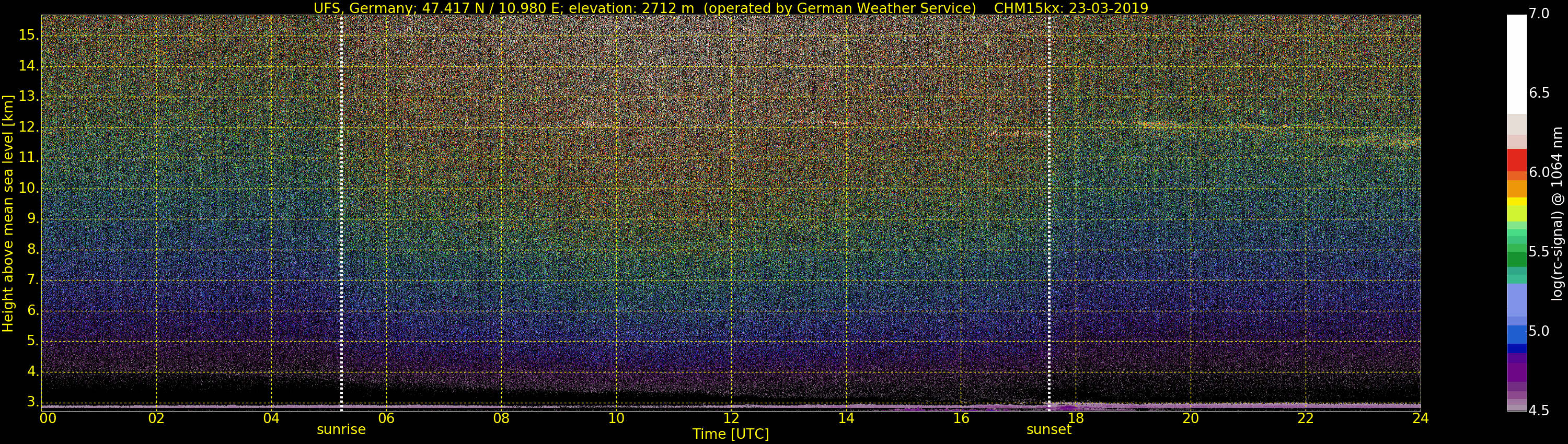Click the x-axis tick label '16'

(x=961, y=418)
